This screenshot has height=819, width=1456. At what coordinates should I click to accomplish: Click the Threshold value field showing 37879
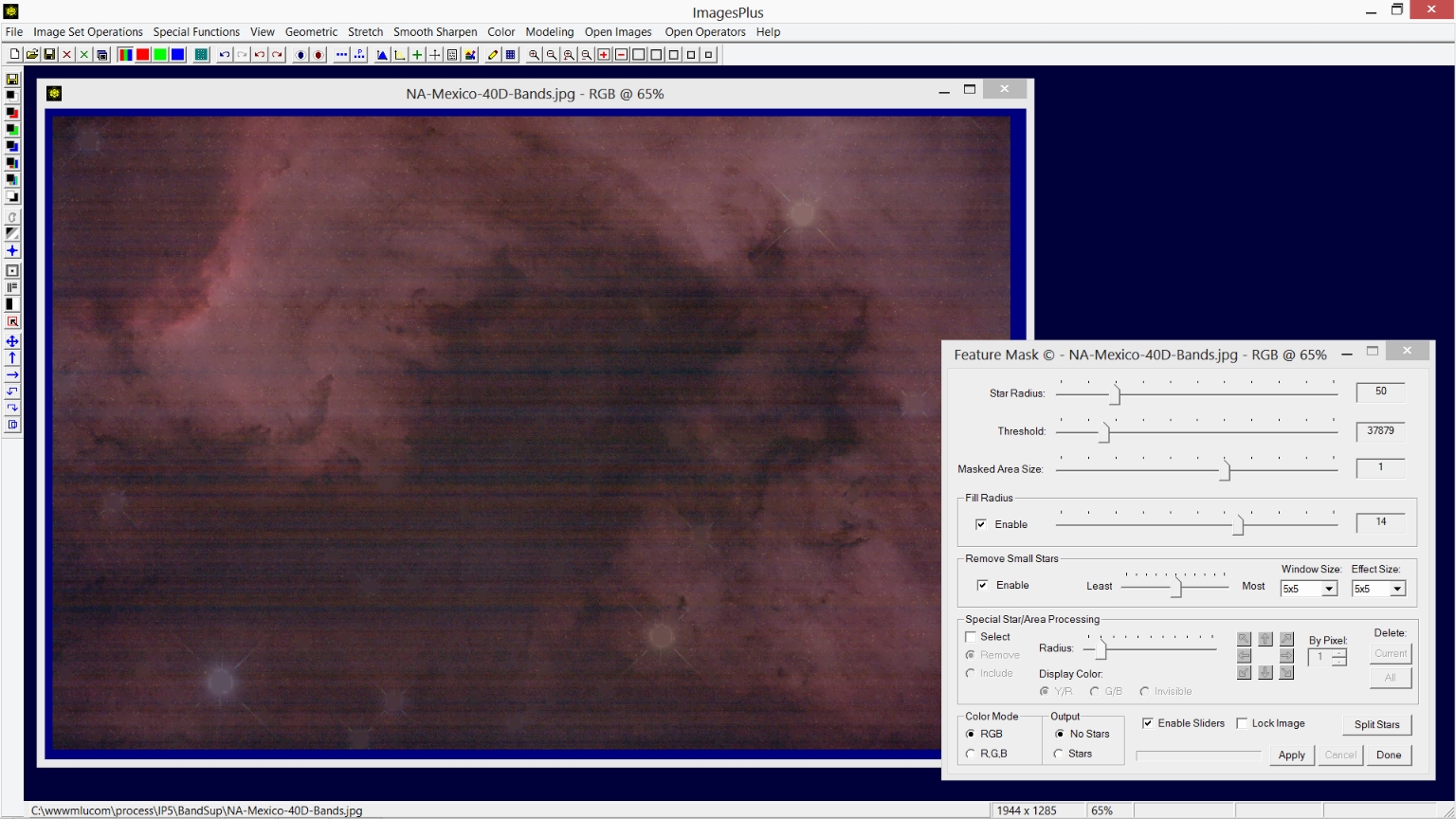[1380, 430]
